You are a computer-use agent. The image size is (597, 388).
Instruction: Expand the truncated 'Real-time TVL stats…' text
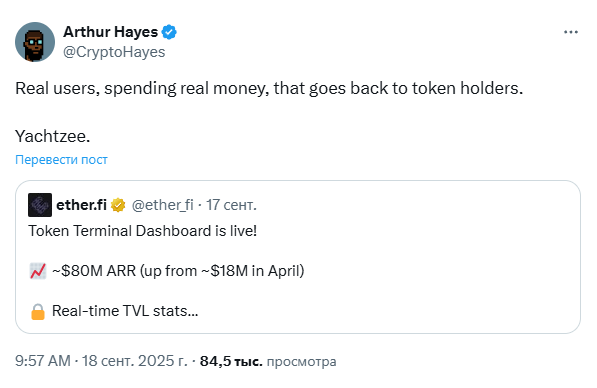point(125,311)
